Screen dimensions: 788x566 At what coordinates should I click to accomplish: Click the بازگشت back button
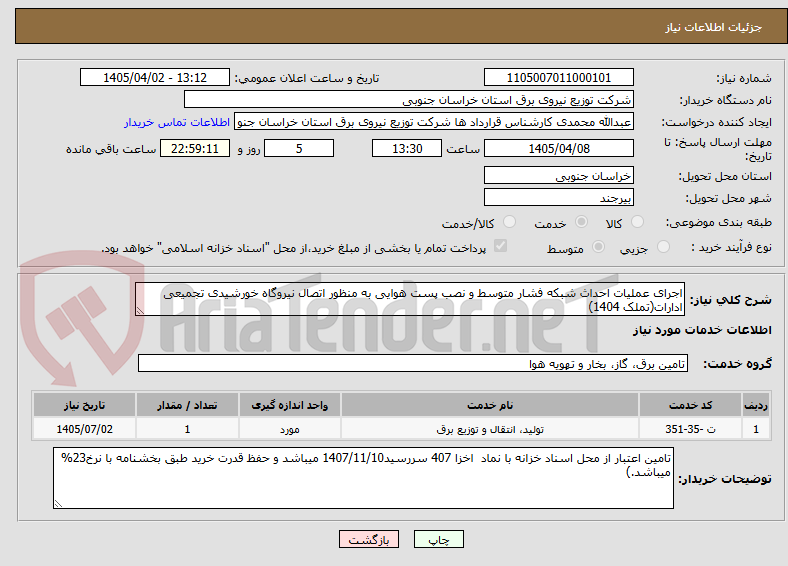369,539
